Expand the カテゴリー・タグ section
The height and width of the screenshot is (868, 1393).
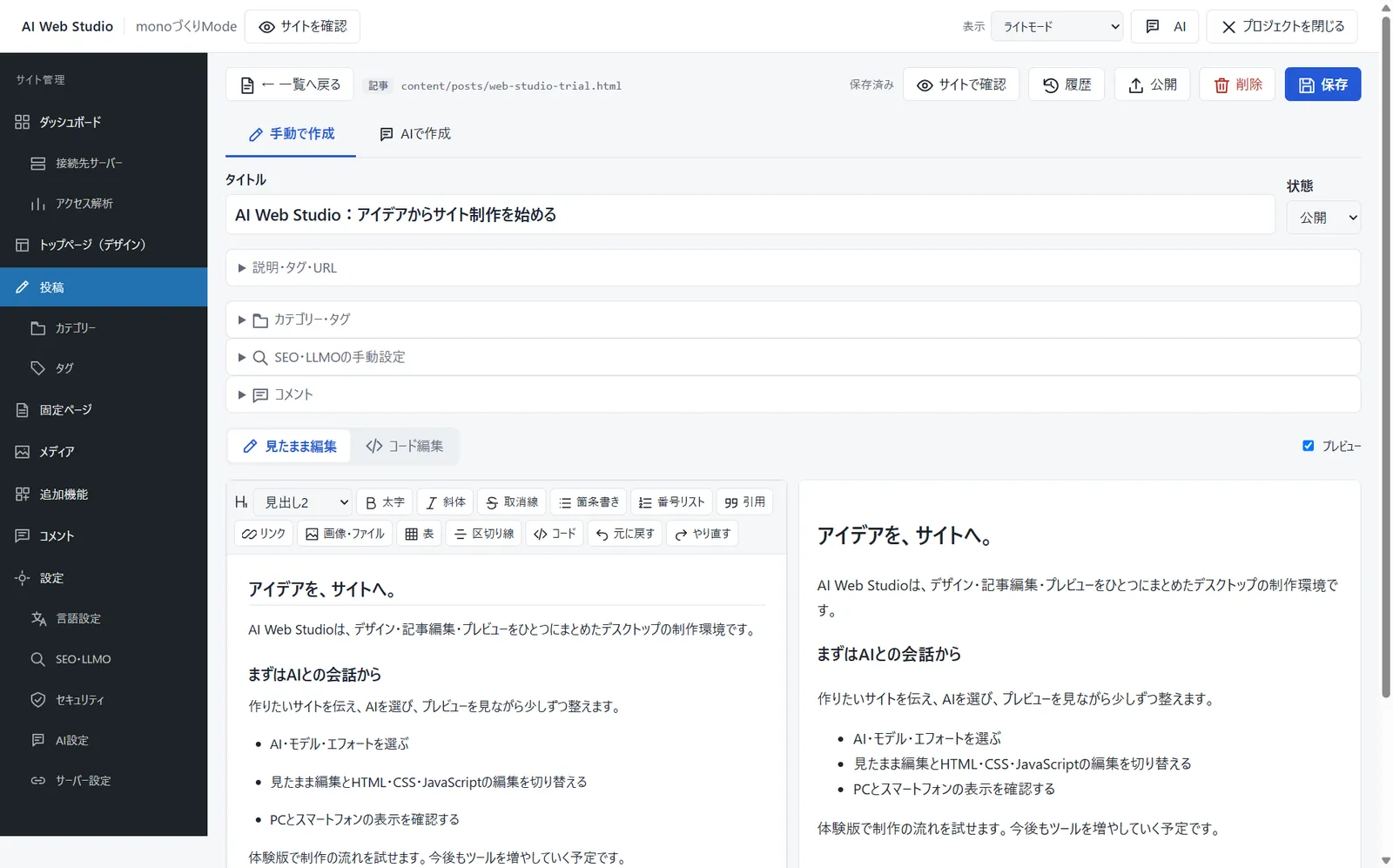(793, 320)
